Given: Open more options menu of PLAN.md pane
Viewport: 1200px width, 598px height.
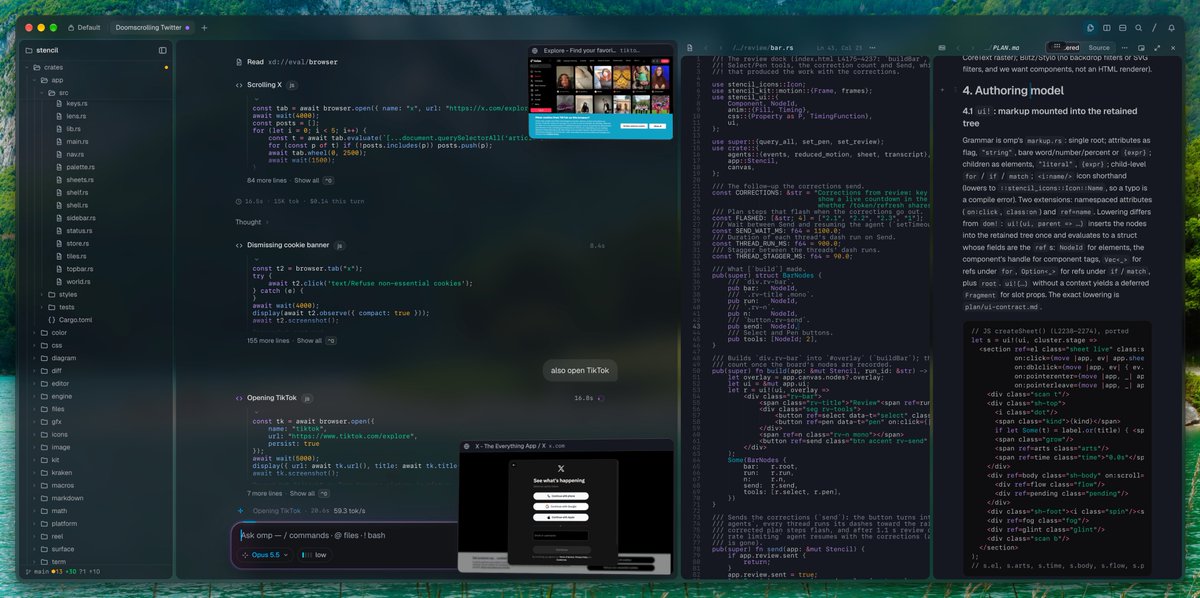Looking at the screenshot, I should pyautogui.click(x=1126, y=48).
